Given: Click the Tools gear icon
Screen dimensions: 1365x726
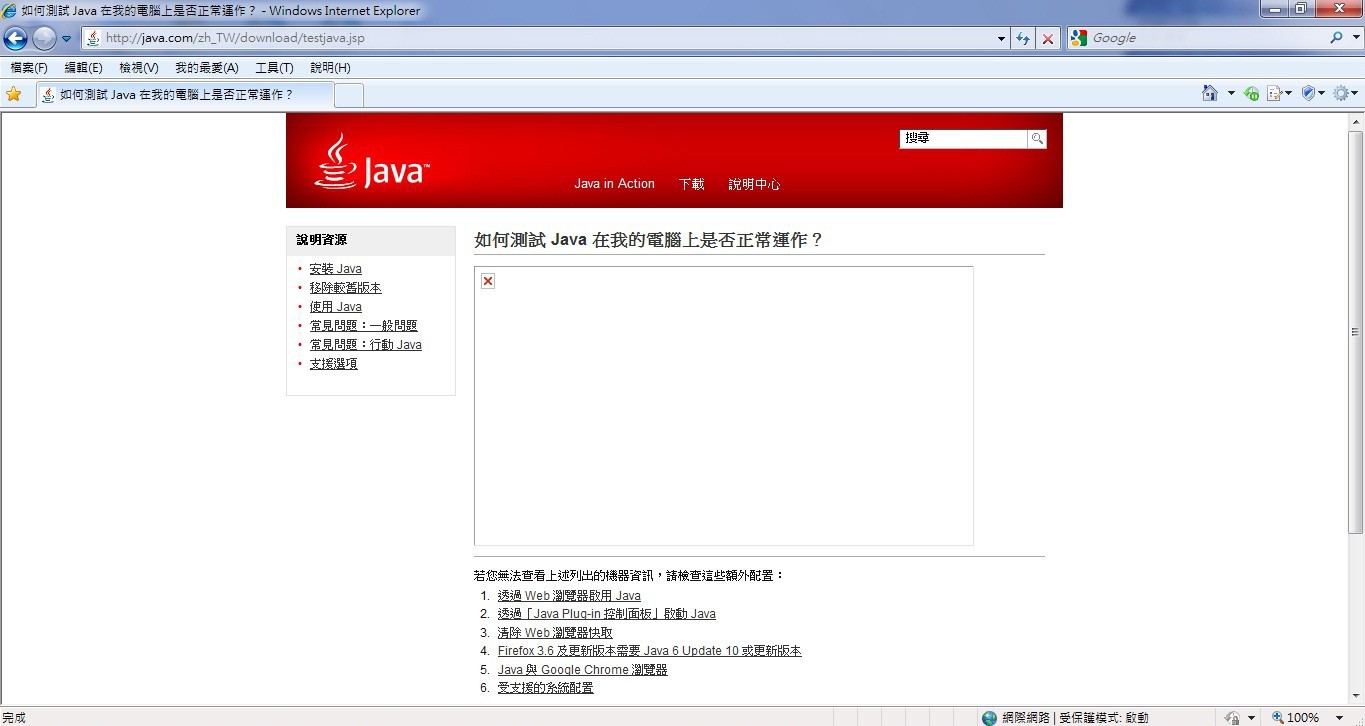Looking at the screenshot, I should point(1340,93).
